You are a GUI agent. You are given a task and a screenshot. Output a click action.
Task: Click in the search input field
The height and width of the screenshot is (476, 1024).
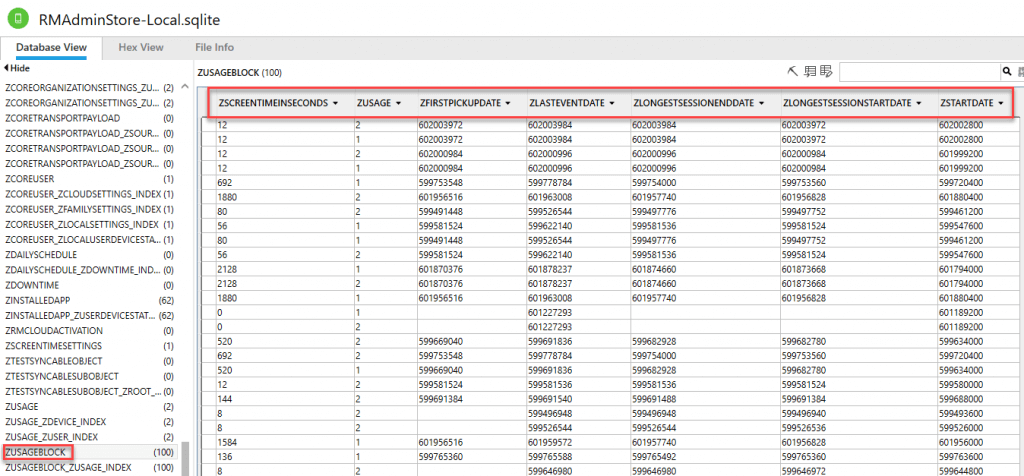919,72
